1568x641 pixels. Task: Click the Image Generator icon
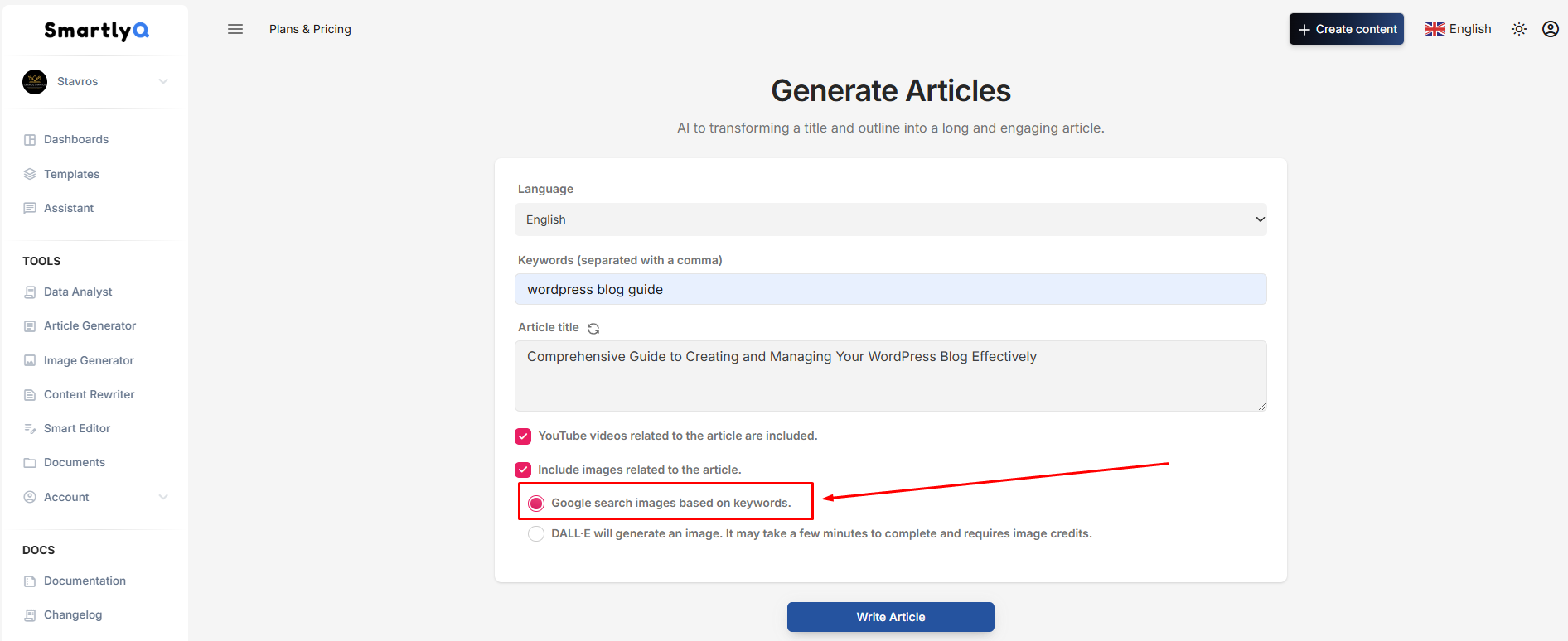tap(30, 360)
